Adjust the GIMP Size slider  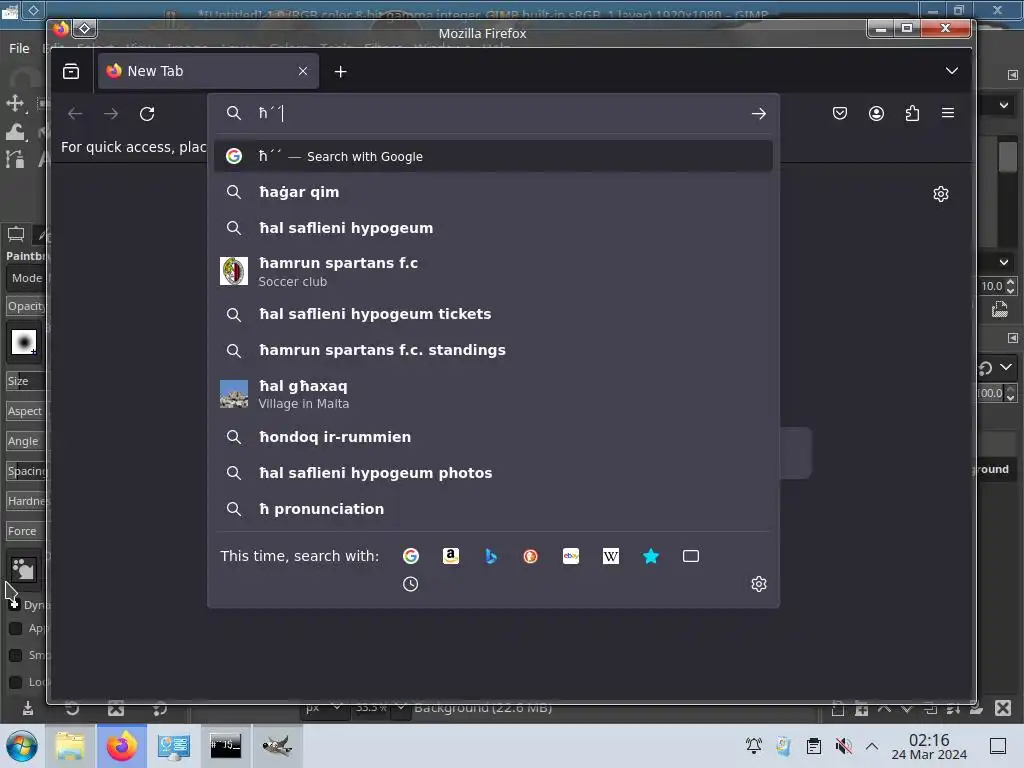pyautogui.click(x=25, y=381)
